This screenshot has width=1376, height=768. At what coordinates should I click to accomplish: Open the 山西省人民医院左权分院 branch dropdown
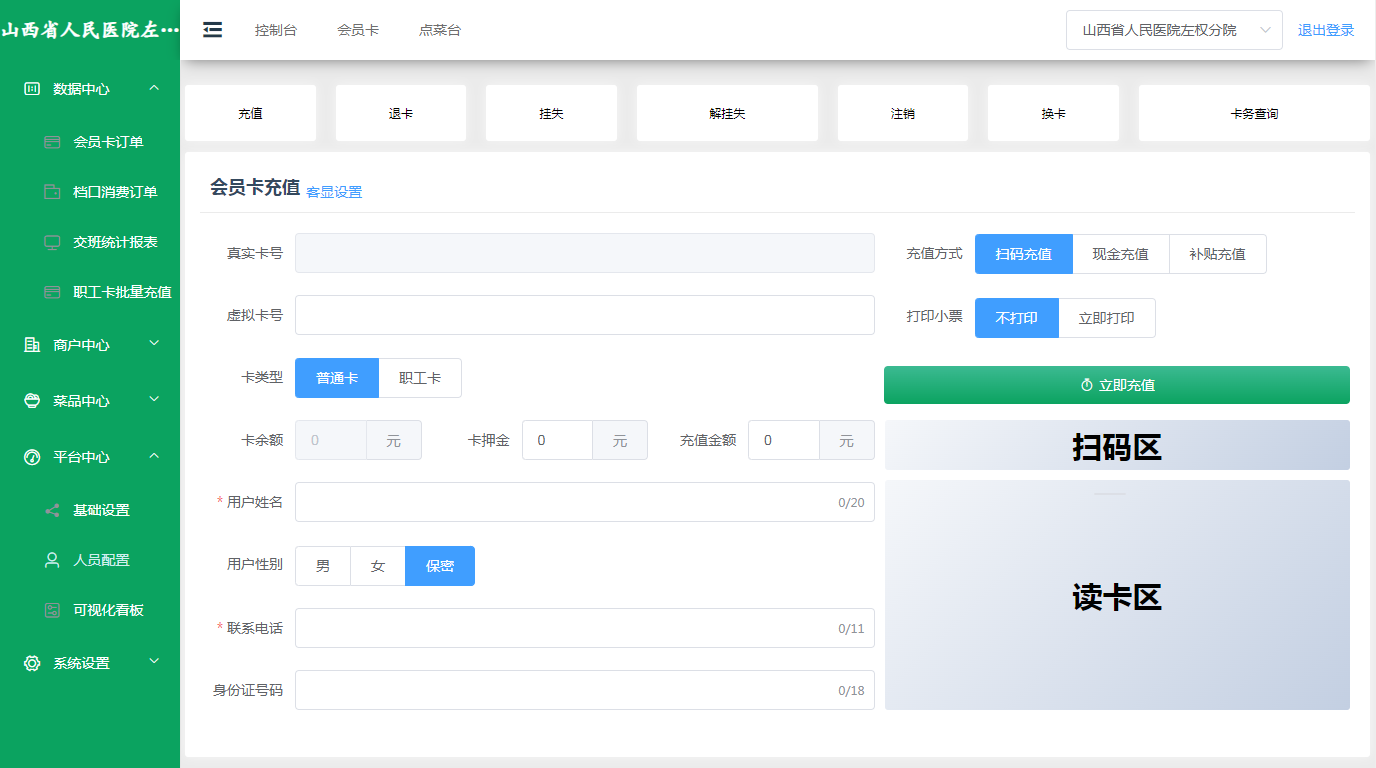coord(1174,30)
